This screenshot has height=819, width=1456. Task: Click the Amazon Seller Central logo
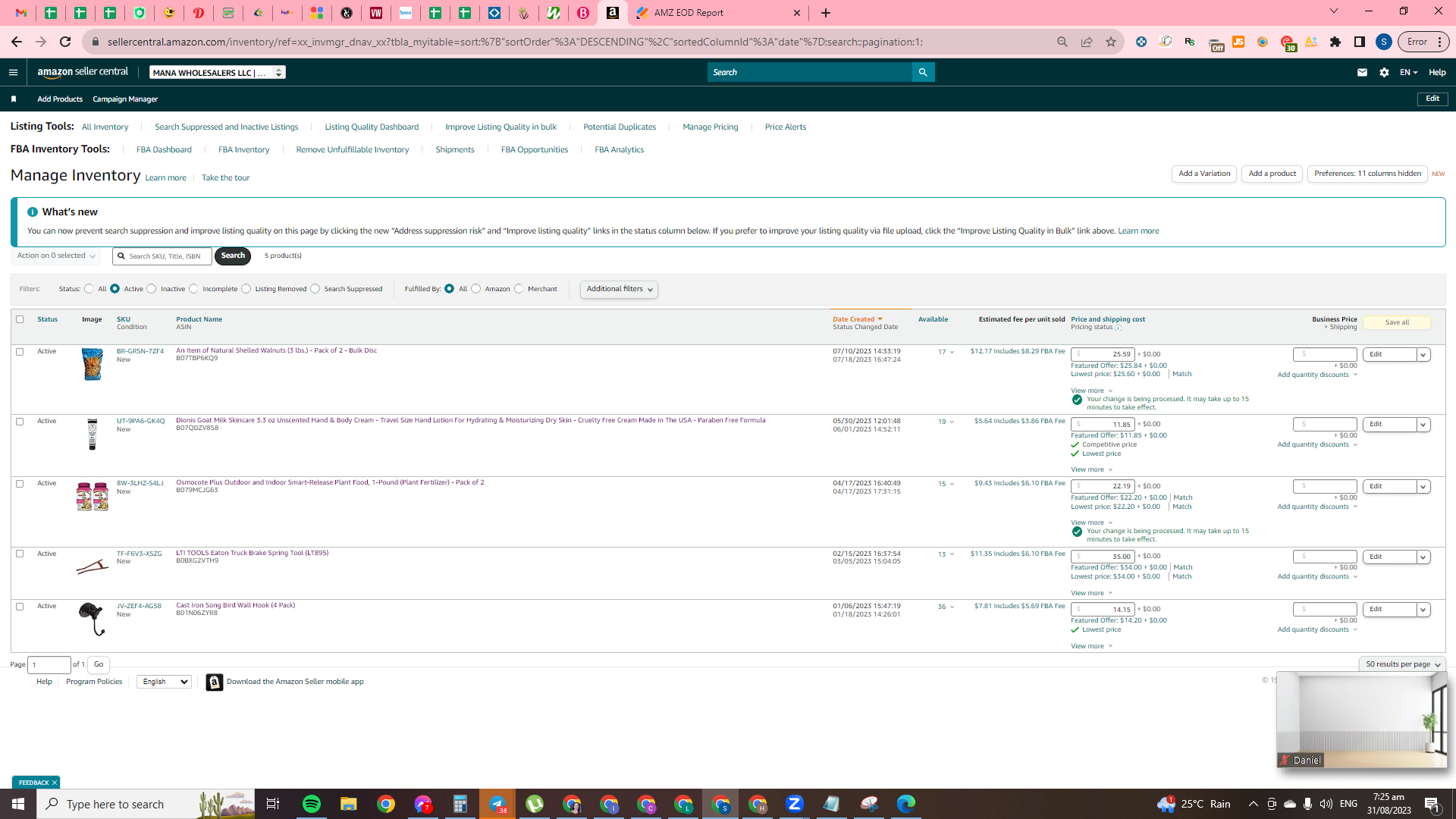point(83,73)
